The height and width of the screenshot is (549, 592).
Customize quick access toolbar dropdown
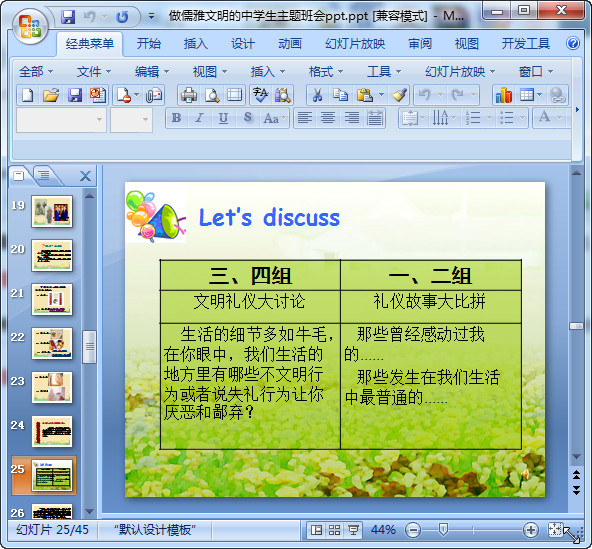(151, 16)
